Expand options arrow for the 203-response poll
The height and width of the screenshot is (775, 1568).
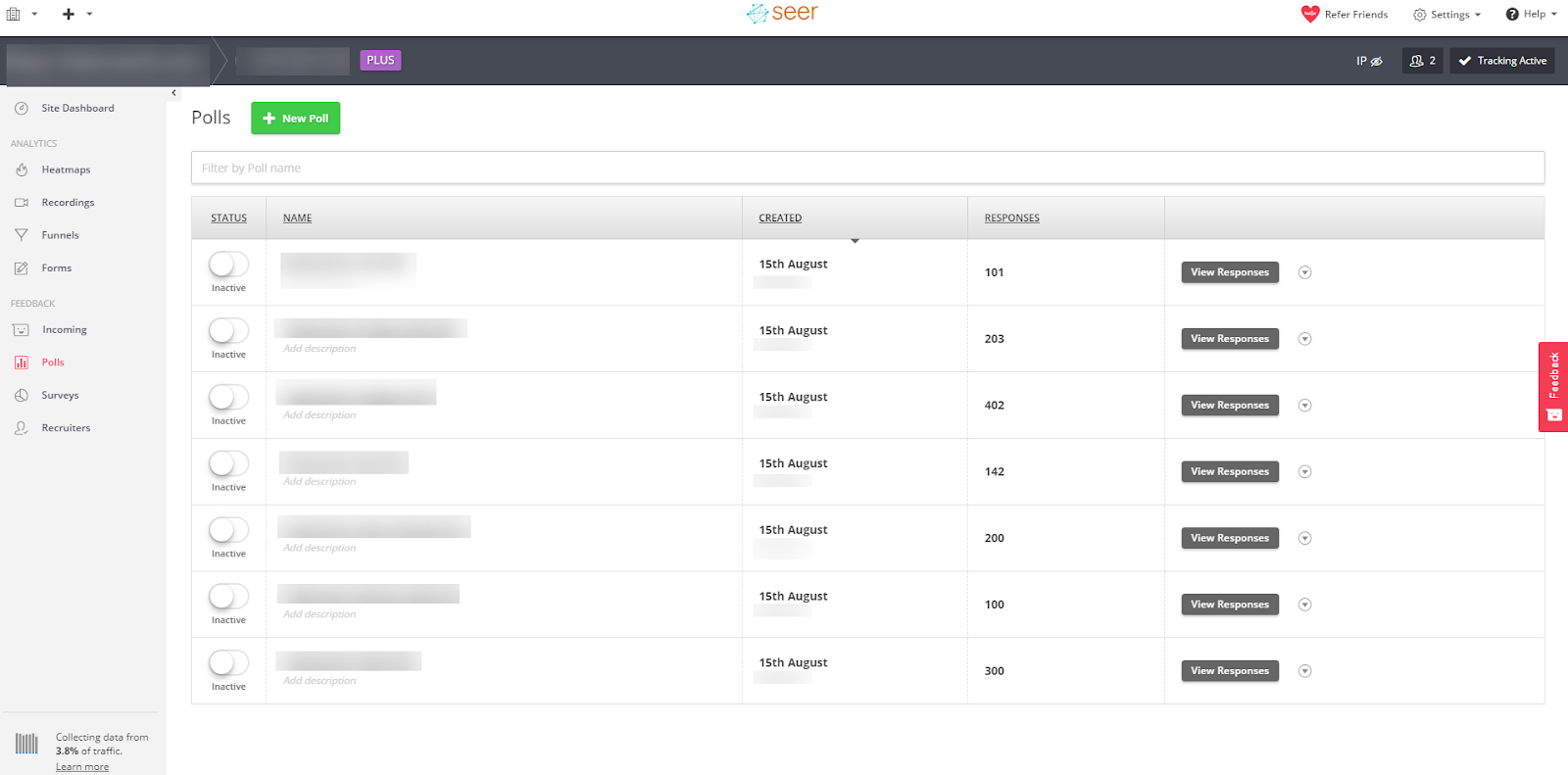tap(1304, 339)
